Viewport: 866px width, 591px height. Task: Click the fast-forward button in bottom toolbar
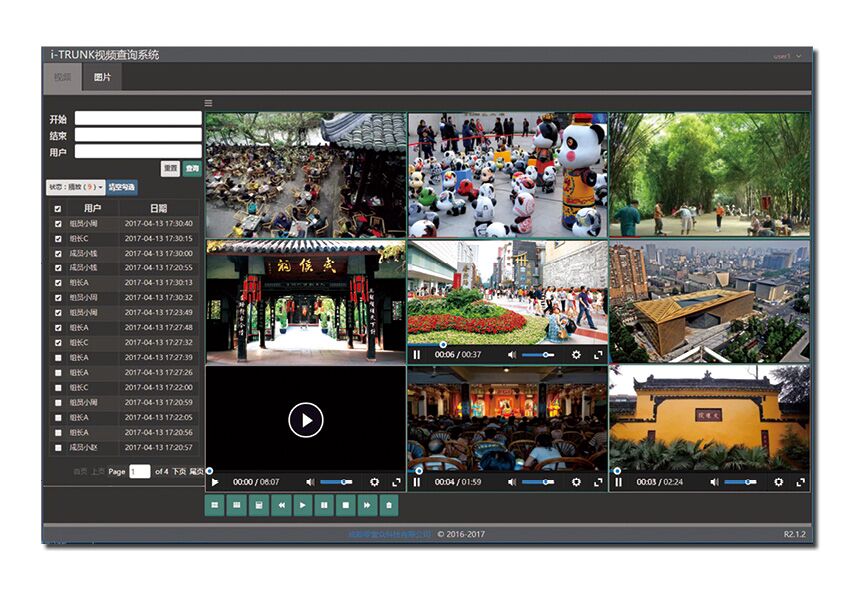pyautogui.click(x=366, y=506)
